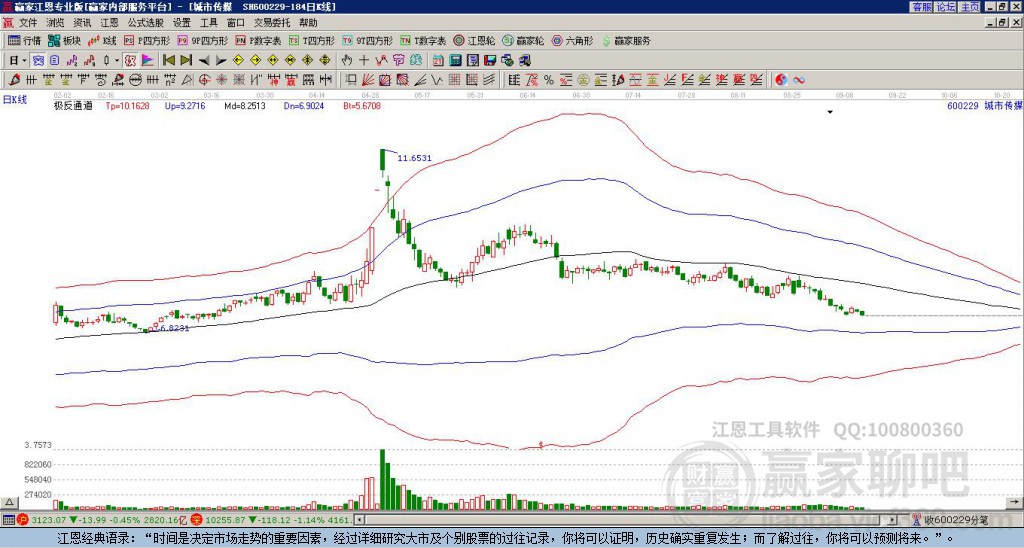Viewport: 1024px width, 548px height.
Task: Open the 设置 menu
Action: tap(182, 23)
